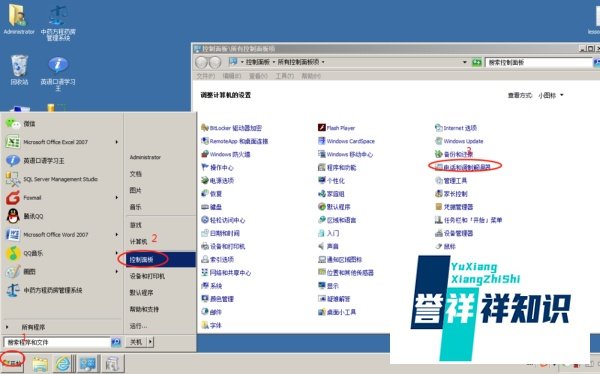The width and height of the screenshot is (600, 374).
Task: Open 帮助(H) menu in Control Panel
Action: coord(311,76)
